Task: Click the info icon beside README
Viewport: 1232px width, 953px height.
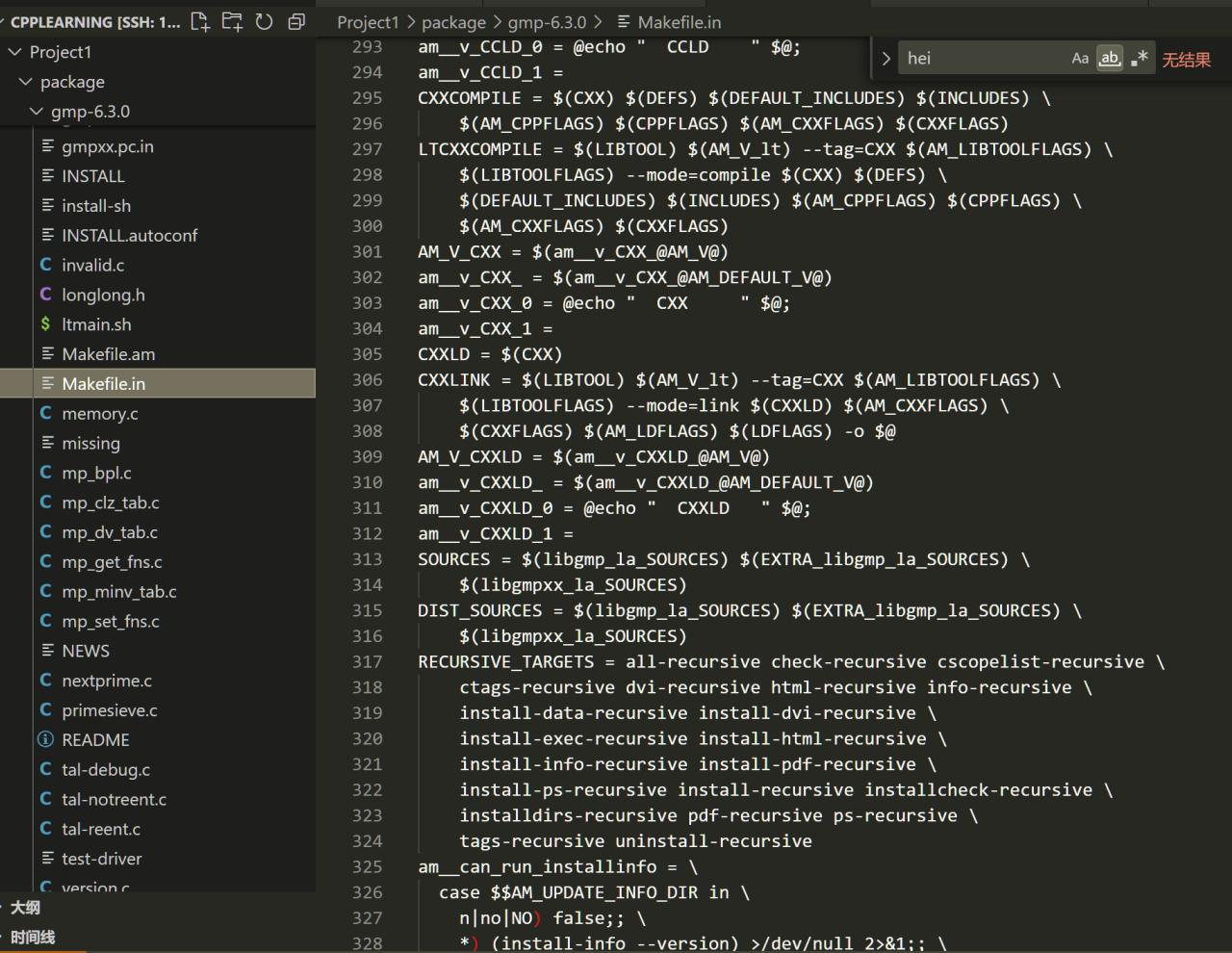Action: (45, 739)
